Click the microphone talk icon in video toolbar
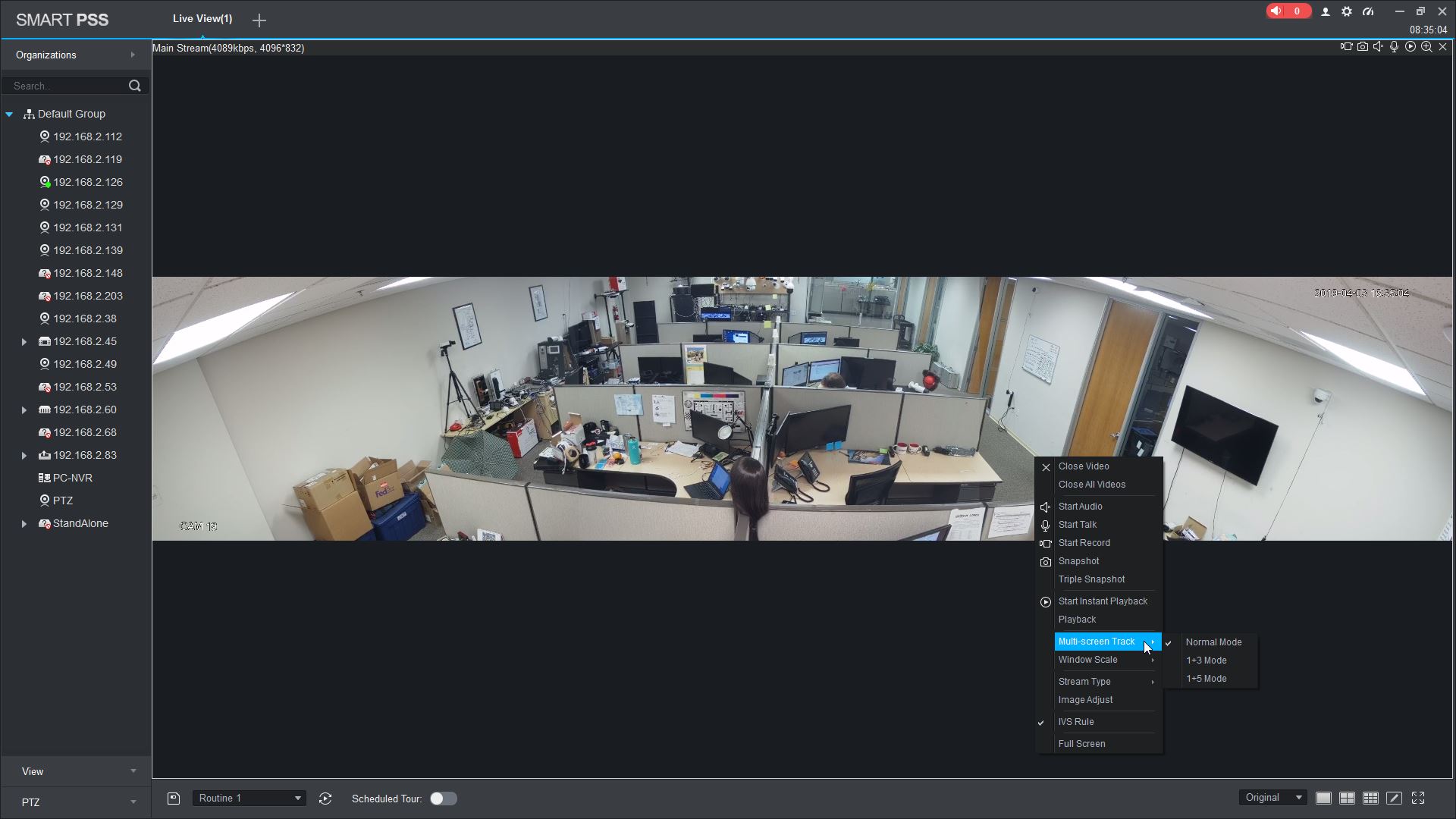1456x819 pixels. click(1394, 47)
